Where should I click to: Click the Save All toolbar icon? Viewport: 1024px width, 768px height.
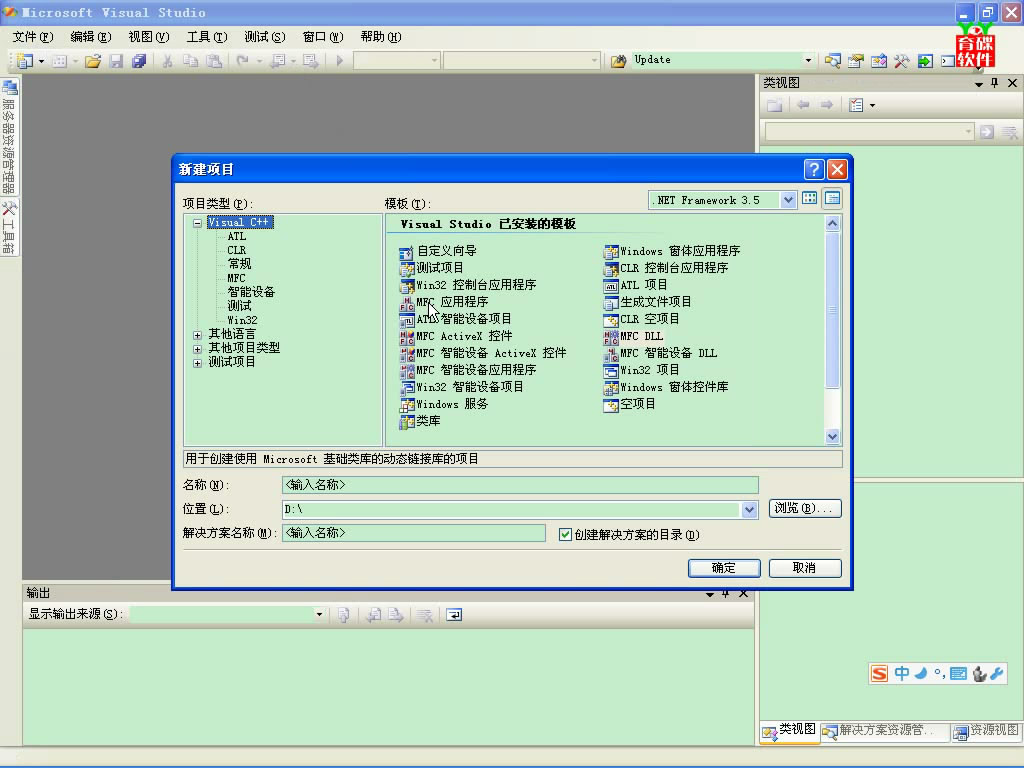click(x=139, y=61)
